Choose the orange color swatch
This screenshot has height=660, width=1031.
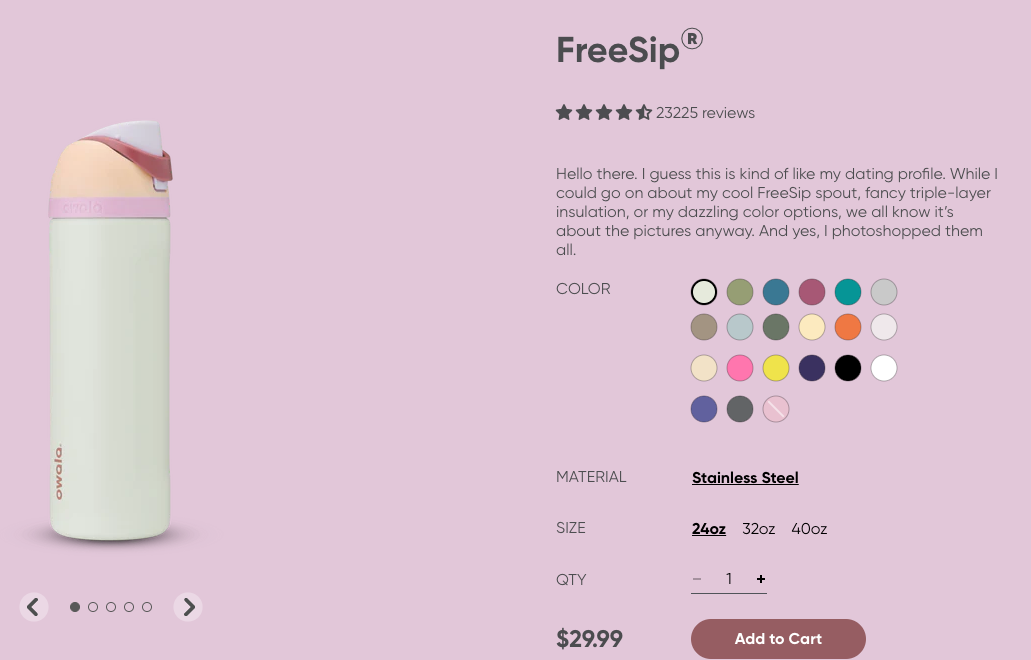pos(848,327)
